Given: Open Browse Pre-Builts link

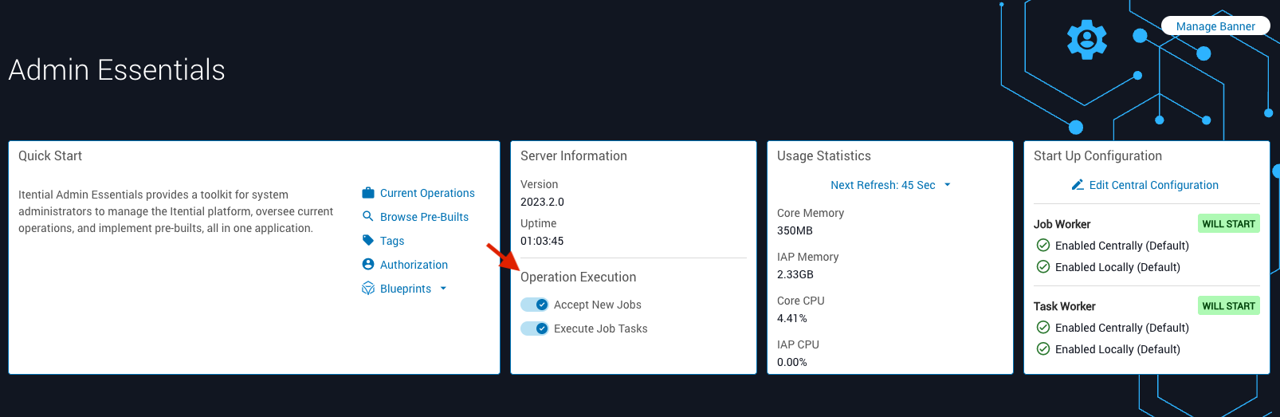Looking at the screenshot, I should tap(424, 217).
